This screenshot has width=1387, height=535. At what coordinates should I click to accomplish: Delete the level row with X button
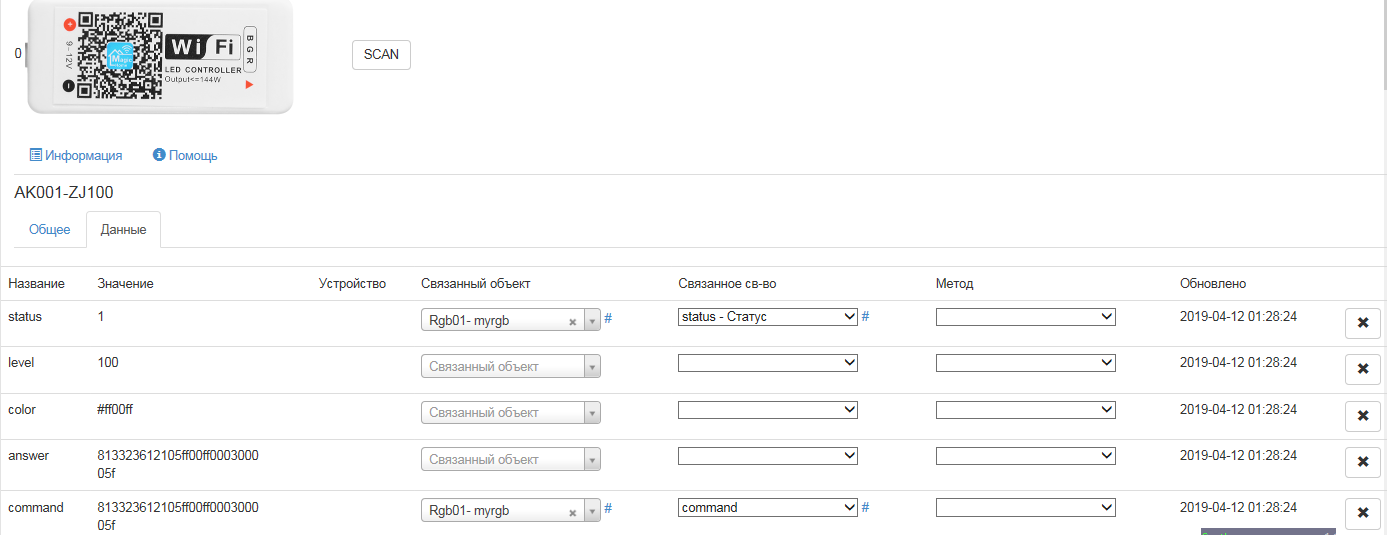click(x=1362, y=369)
